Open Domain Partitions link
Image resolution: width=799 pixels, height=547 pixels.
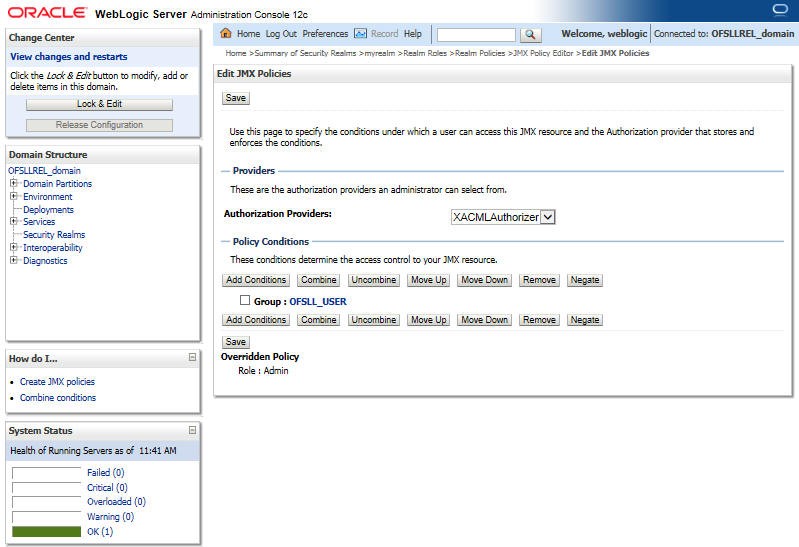(x=58, y=184)
